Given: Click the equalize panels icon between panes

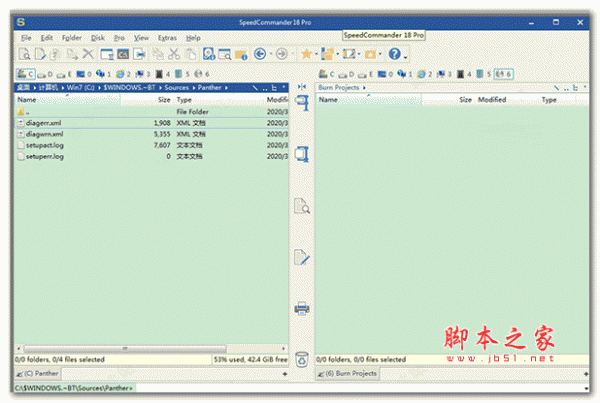Looking at the screenshot, I should click(x=302, y=87).
